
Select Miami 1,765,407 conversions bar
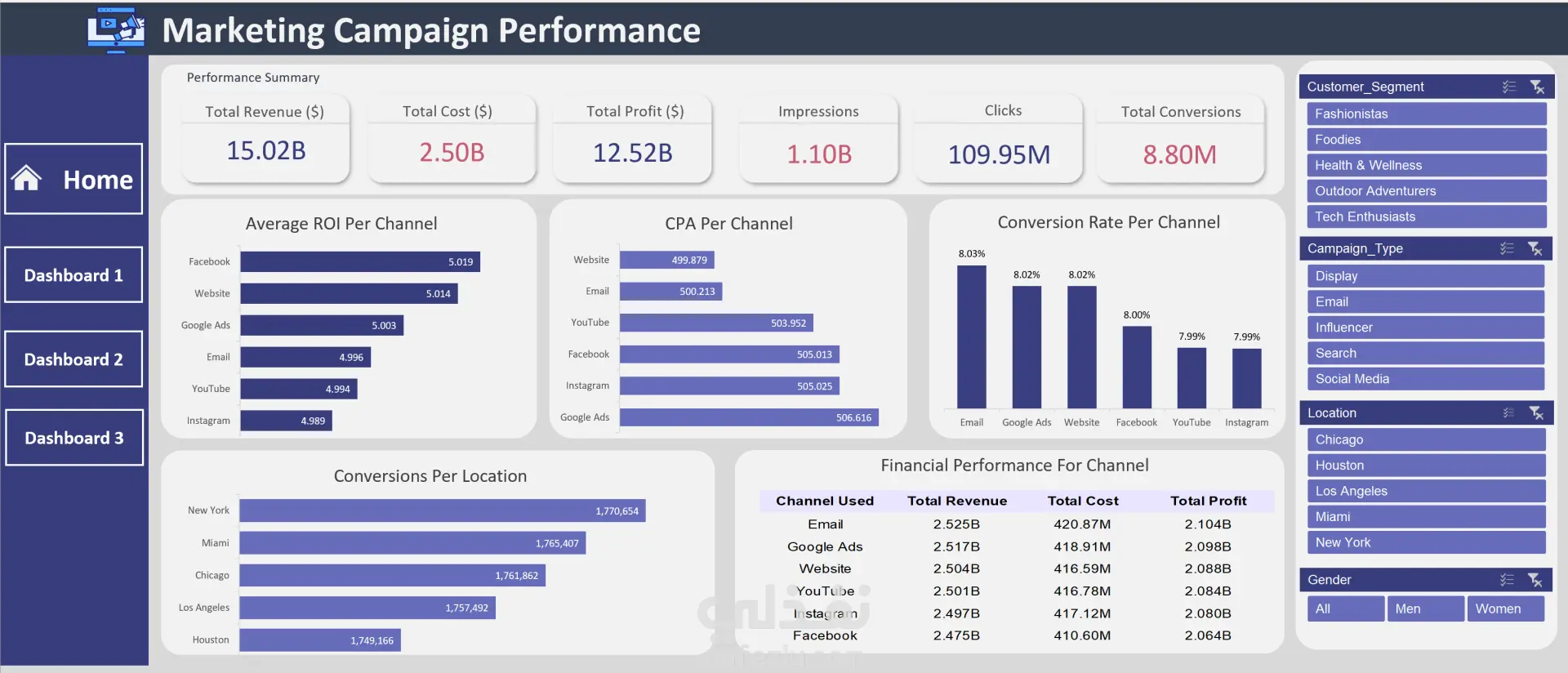412,543
